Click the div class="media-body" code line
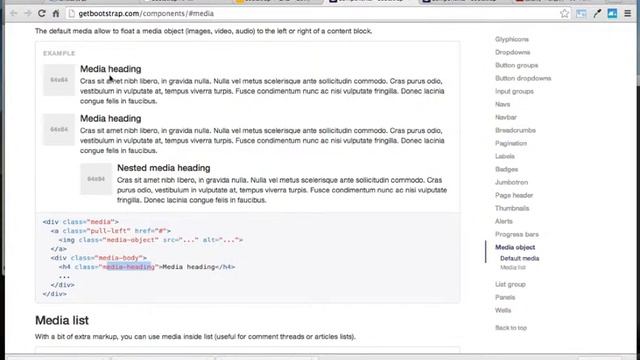 [x=98, y=258]
